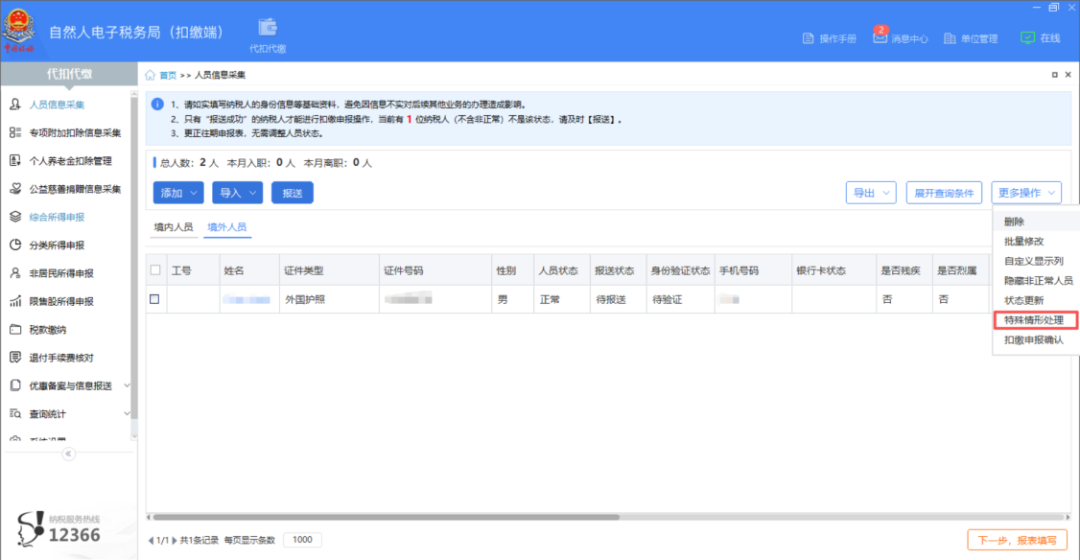Open 消息中心 message center icon
Screen dimensions: 1080x560
(881, 37)
